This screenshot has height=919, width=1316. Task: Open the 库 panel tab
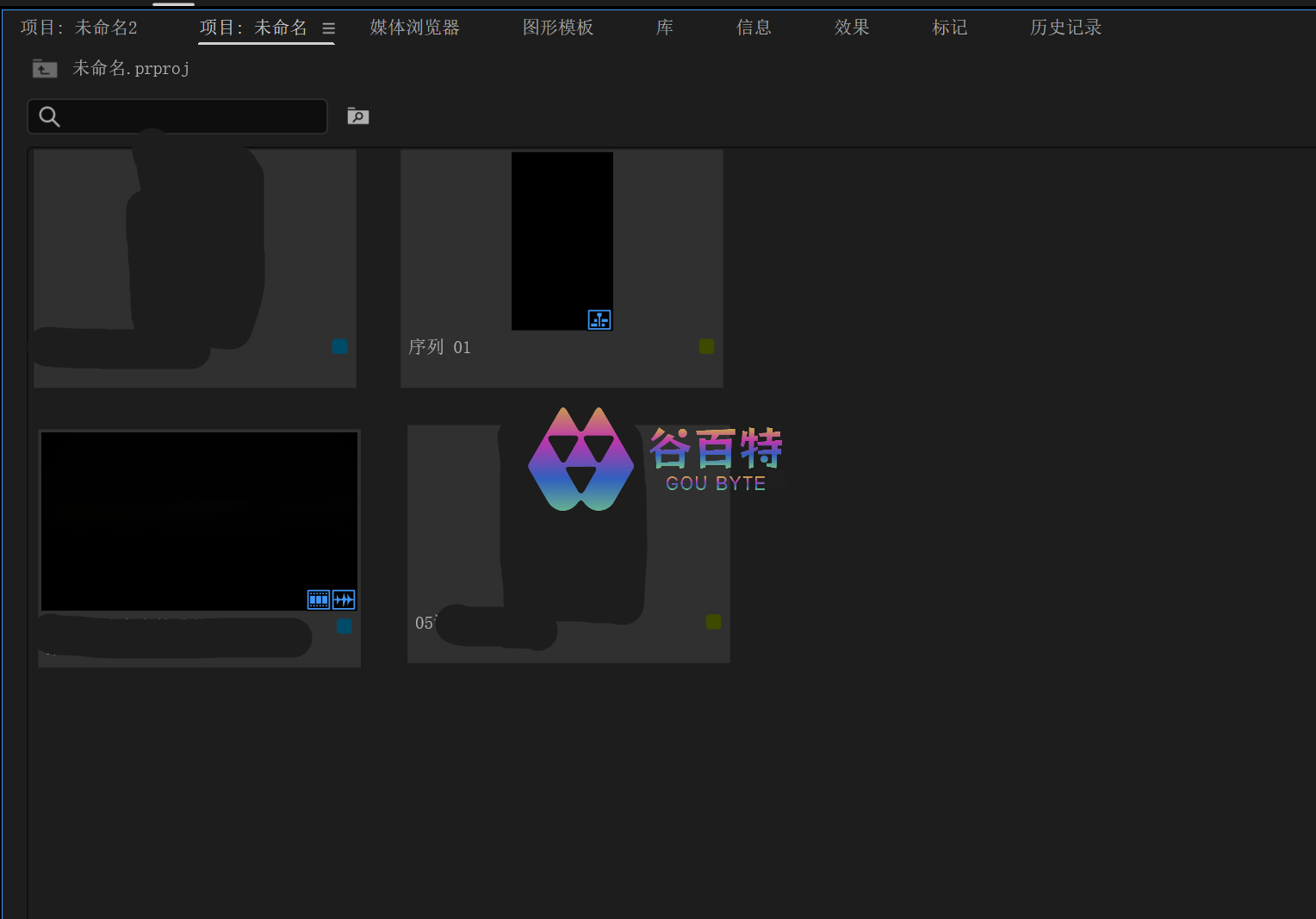tap(664, 28)
